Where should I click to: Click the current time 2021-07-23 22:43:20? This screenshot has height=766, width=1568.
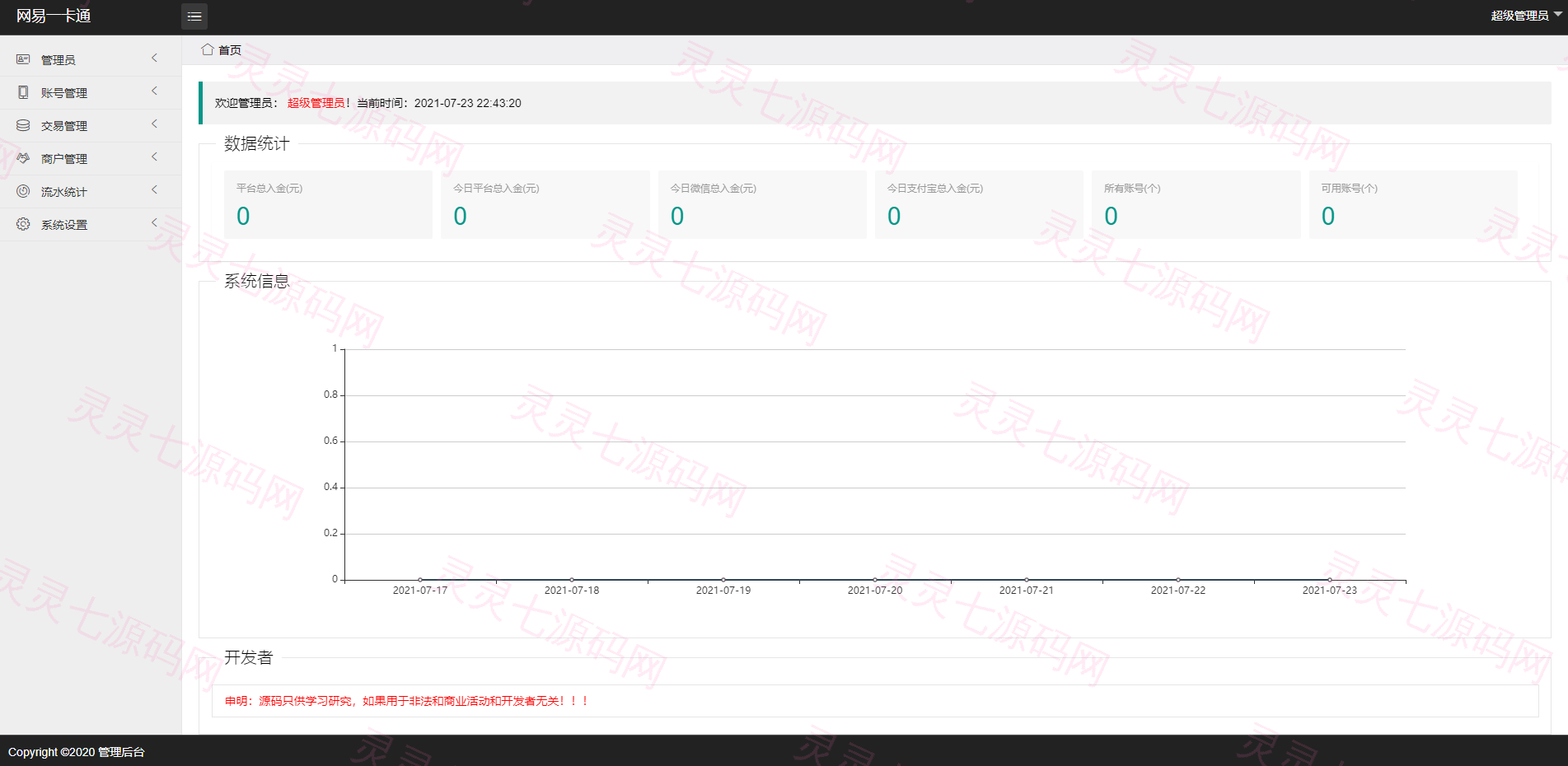468,103
